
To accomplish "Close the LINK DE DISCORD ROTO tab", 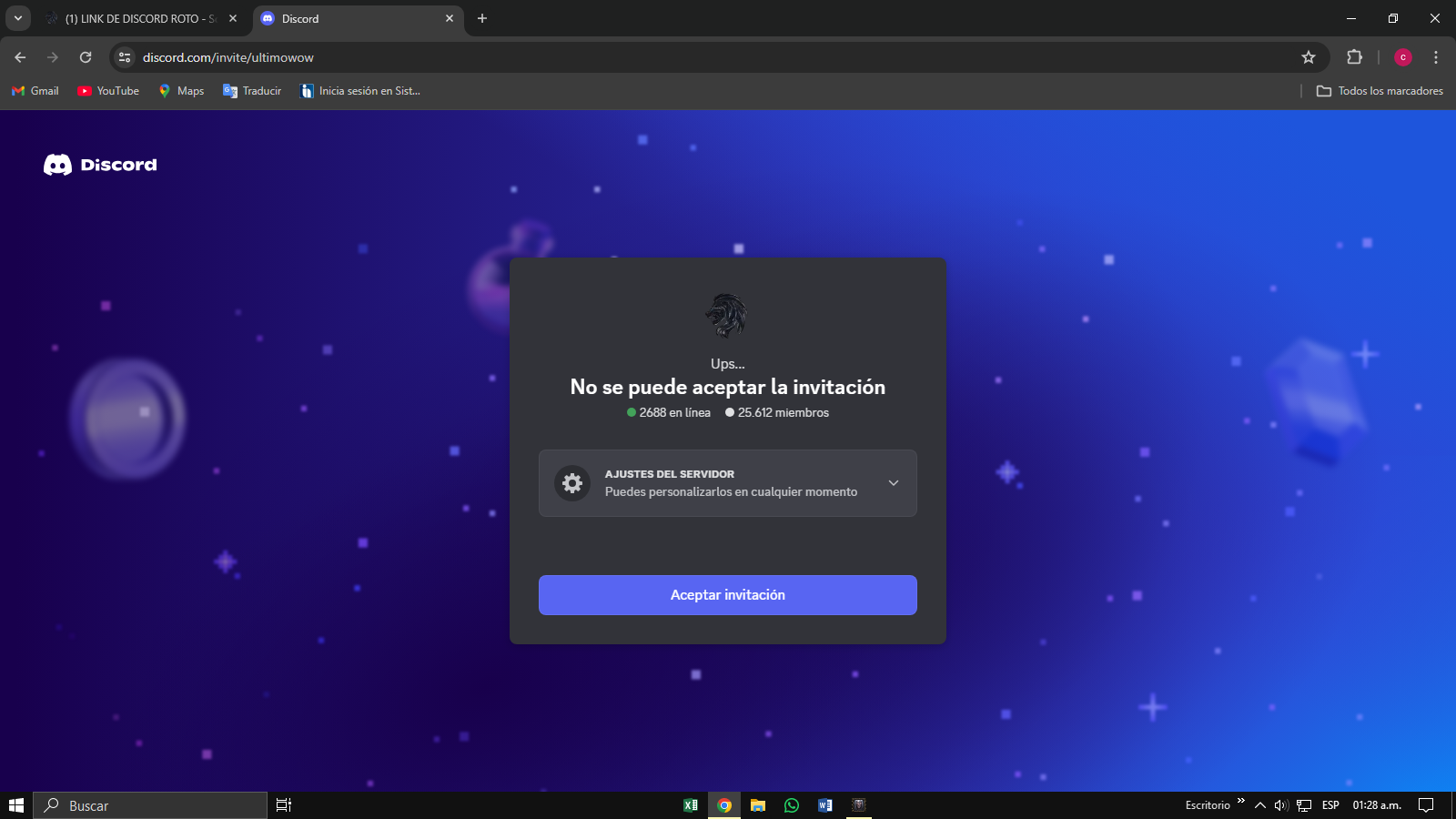I will tap(233, 18).
